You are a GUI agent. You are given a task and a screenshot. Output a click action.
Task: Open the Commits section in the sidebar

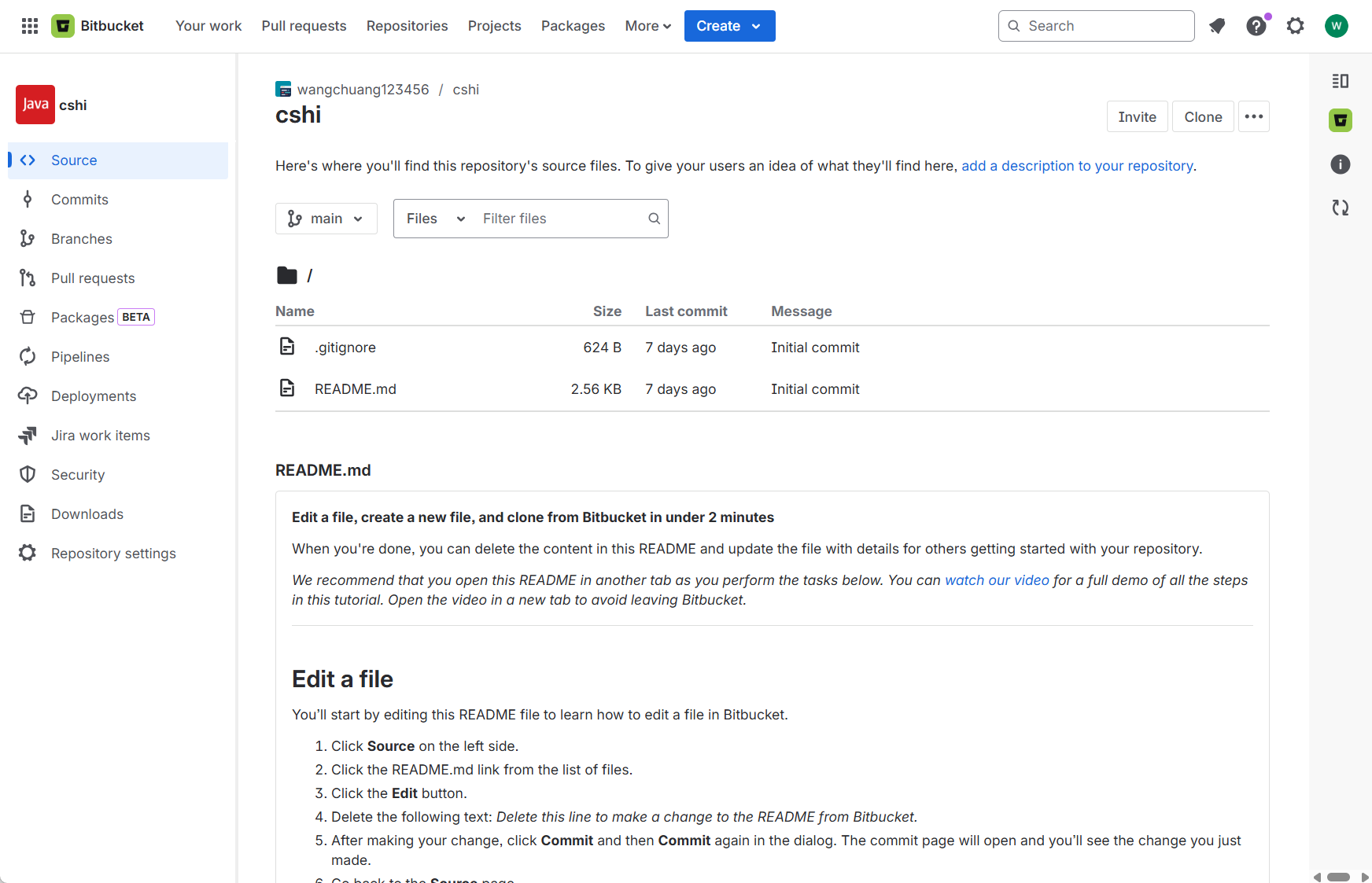coord(79,199)
